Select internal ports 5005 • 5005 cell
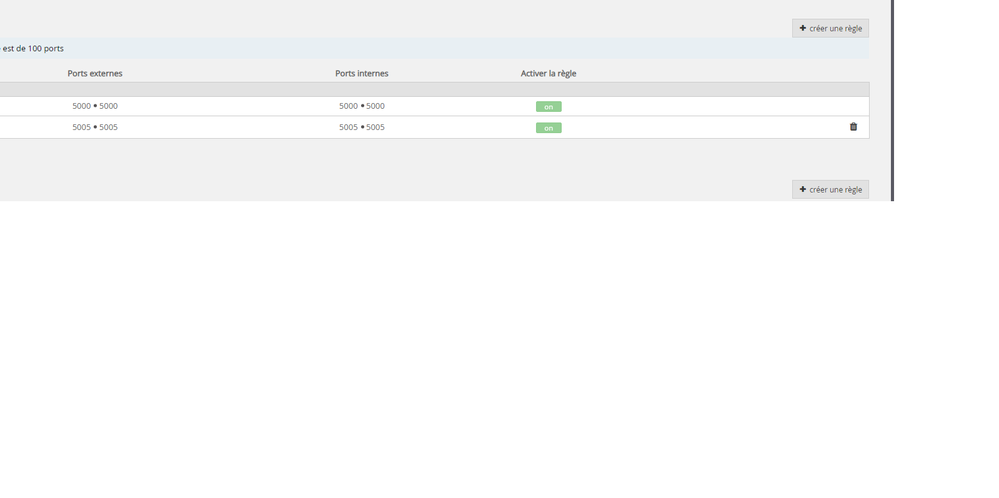Image resolution: width=999 pixels, height=498 pixels. (x=361, y=127)
